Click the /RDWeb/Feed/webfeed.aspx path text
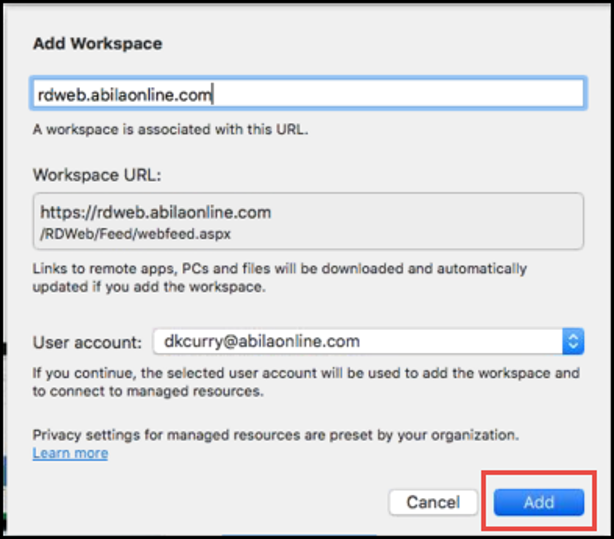 (x=135, y=234)
